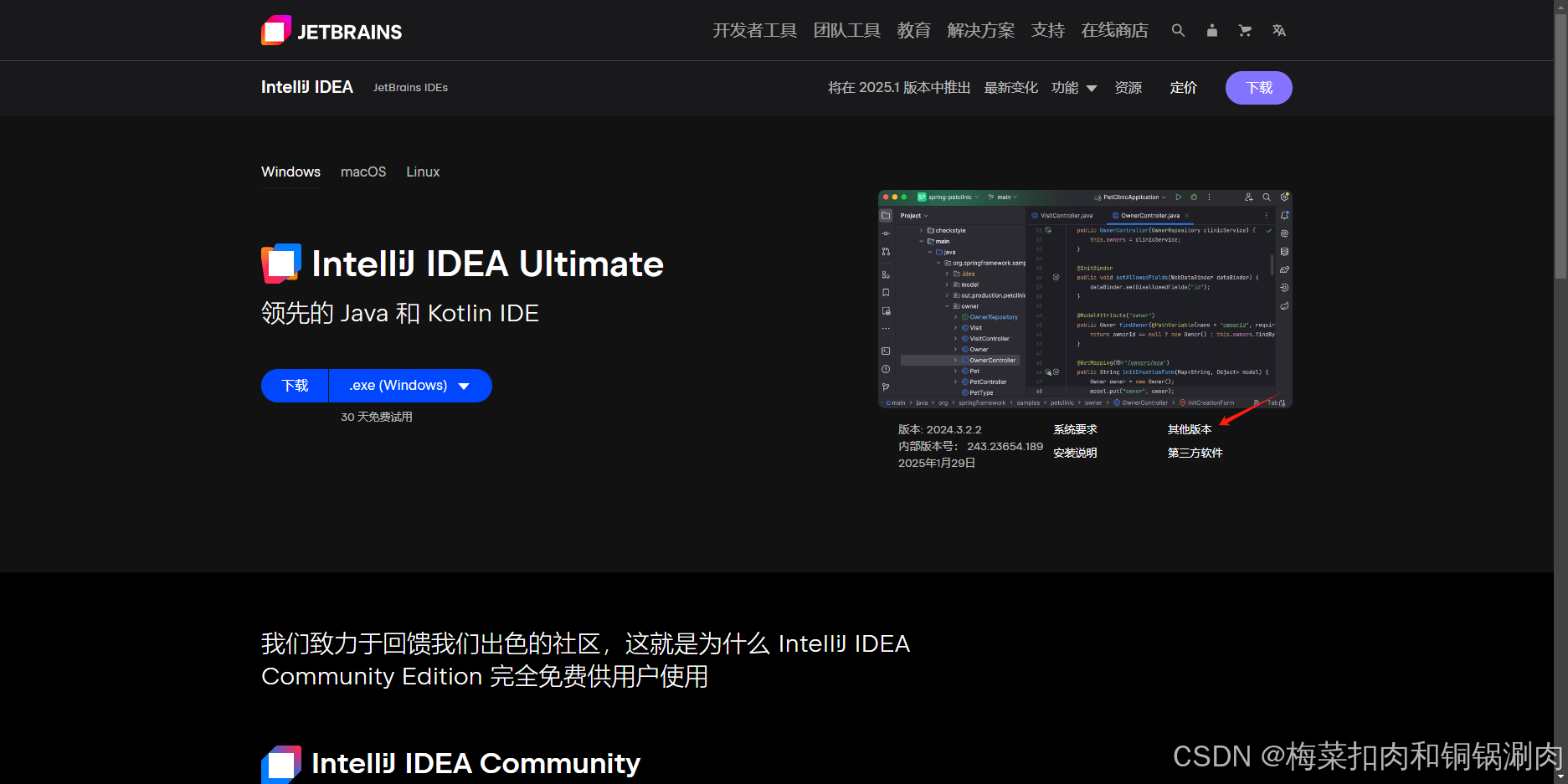Image resolution: width=1568 pixels, height=784 pixels.
Task: Click the IntelliJ IDEA product title
Action: click(307, 87)
